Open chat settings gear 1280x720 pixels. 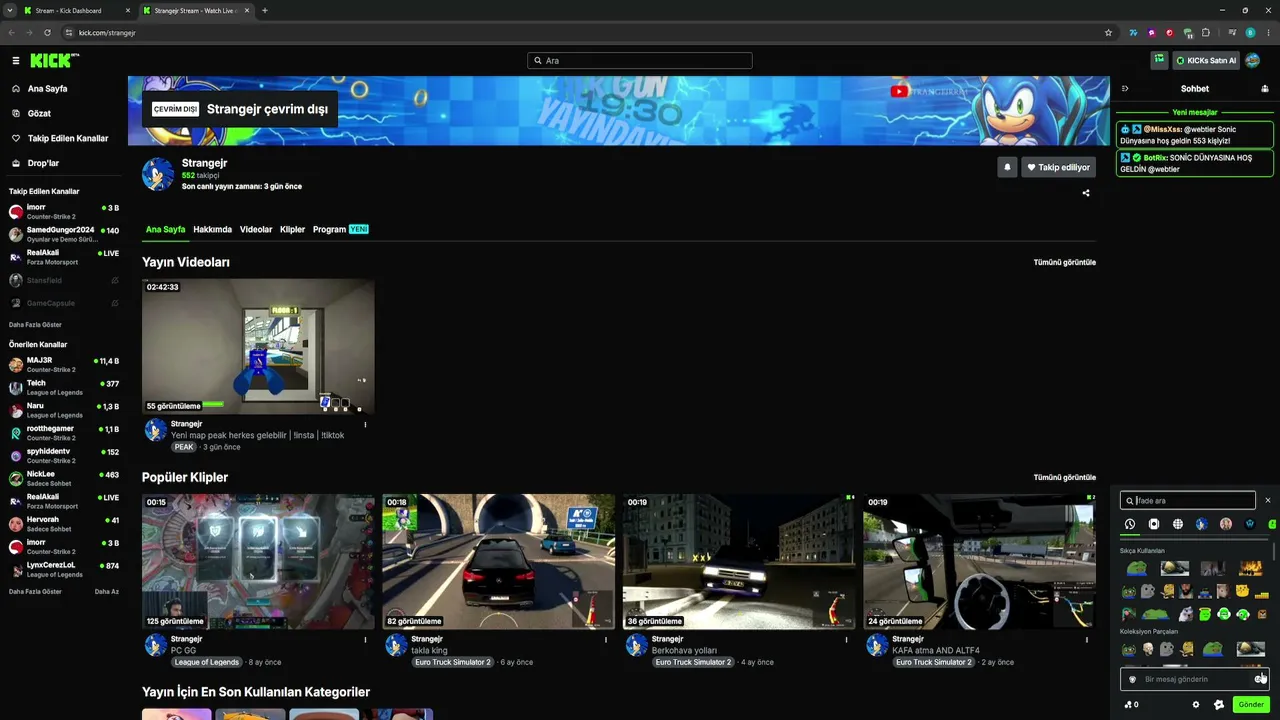(x=1196, y=704)
